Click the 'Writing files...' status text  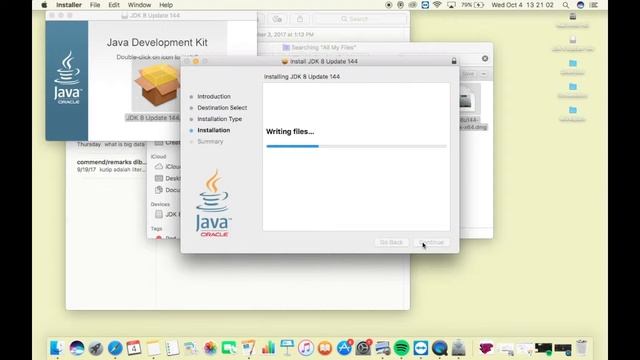[x=290, y=131]
